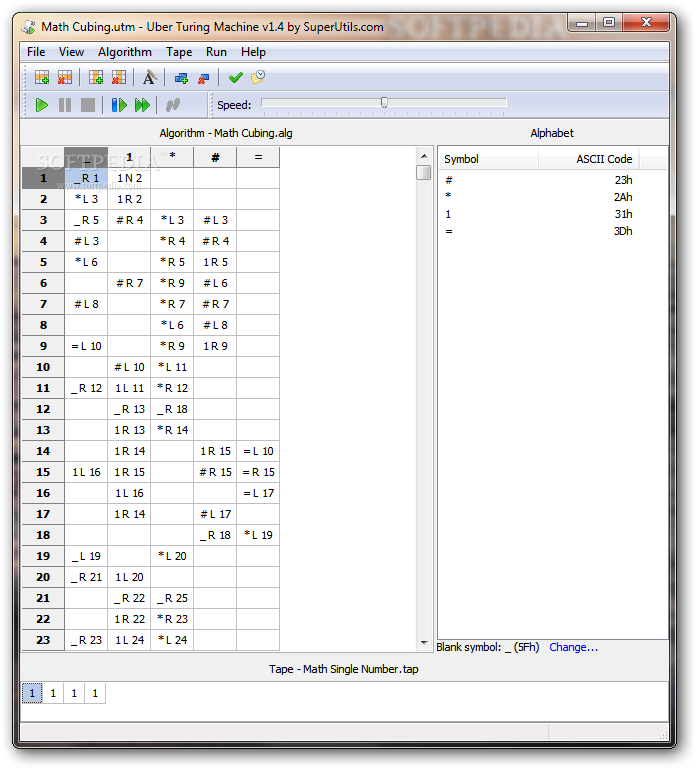Click the highlighted cell '_R 1'
Screen dimensions: 697x769
pos(86,178)
